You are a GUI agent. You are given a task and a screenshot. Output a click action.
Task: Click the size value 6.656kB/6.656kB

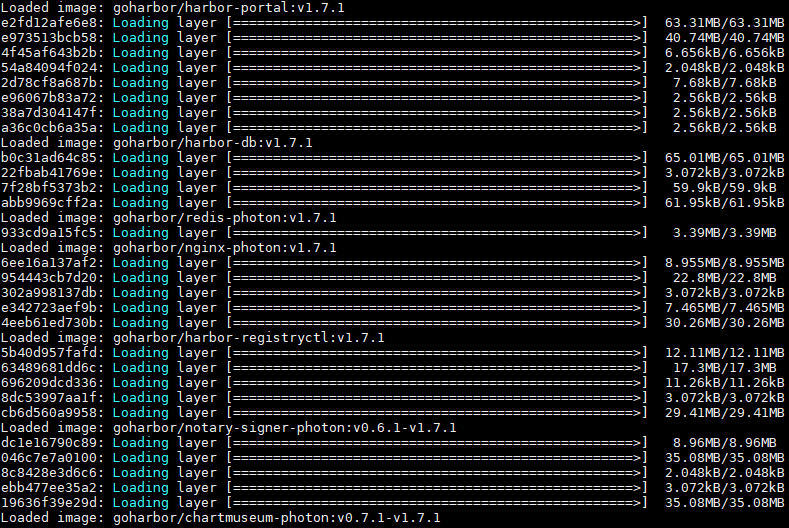[725, 53]
